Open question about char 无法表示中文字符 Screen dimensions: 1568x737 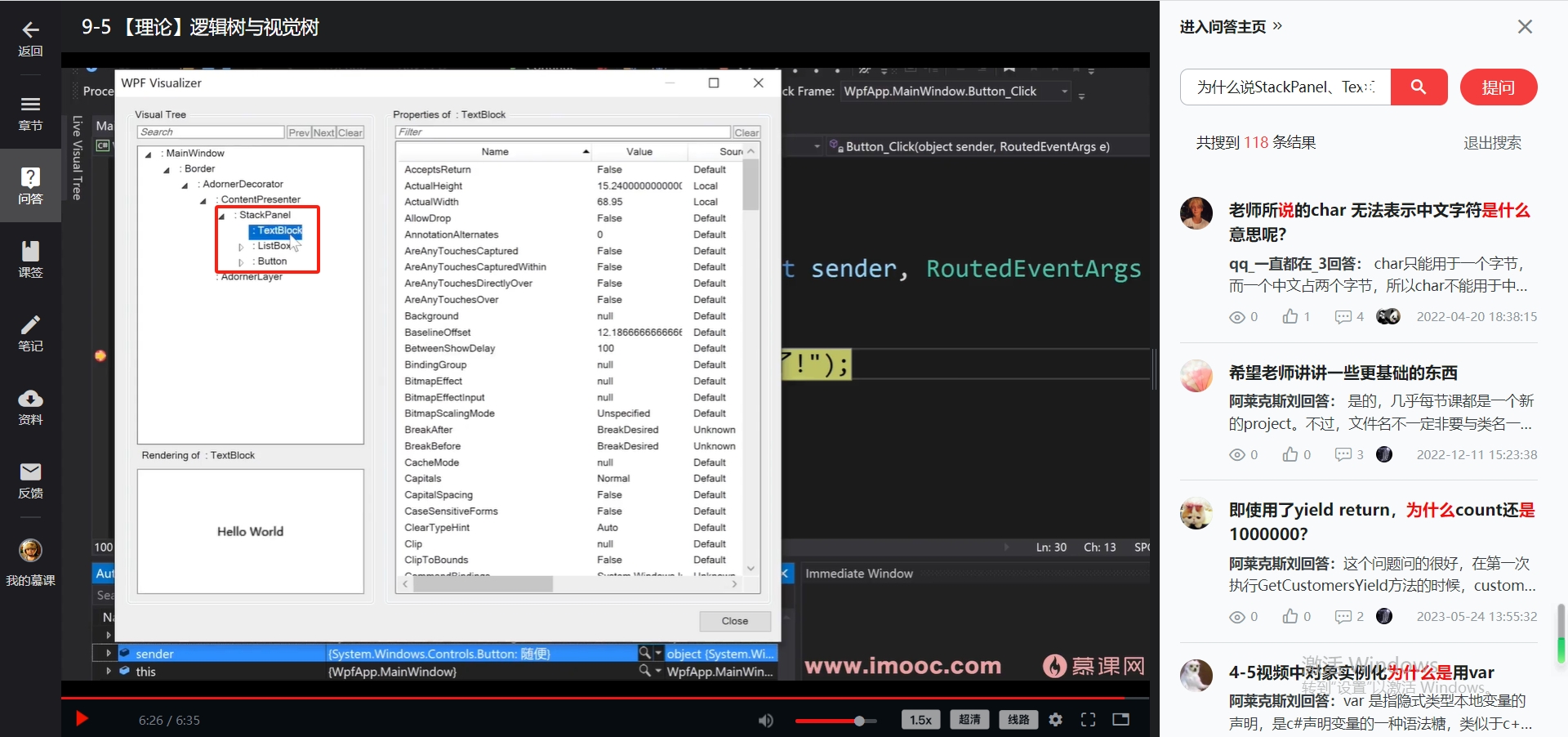(x=1379, y=222)
